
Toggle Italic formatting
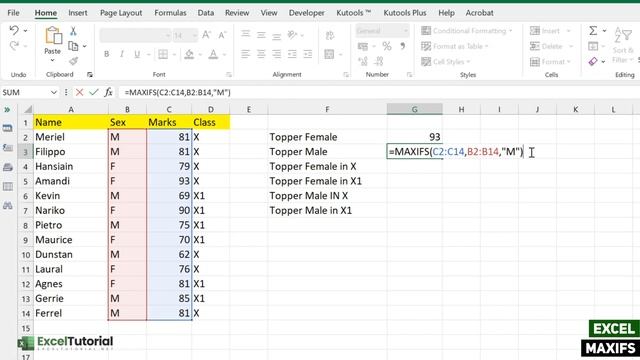[x=122, y=54]
